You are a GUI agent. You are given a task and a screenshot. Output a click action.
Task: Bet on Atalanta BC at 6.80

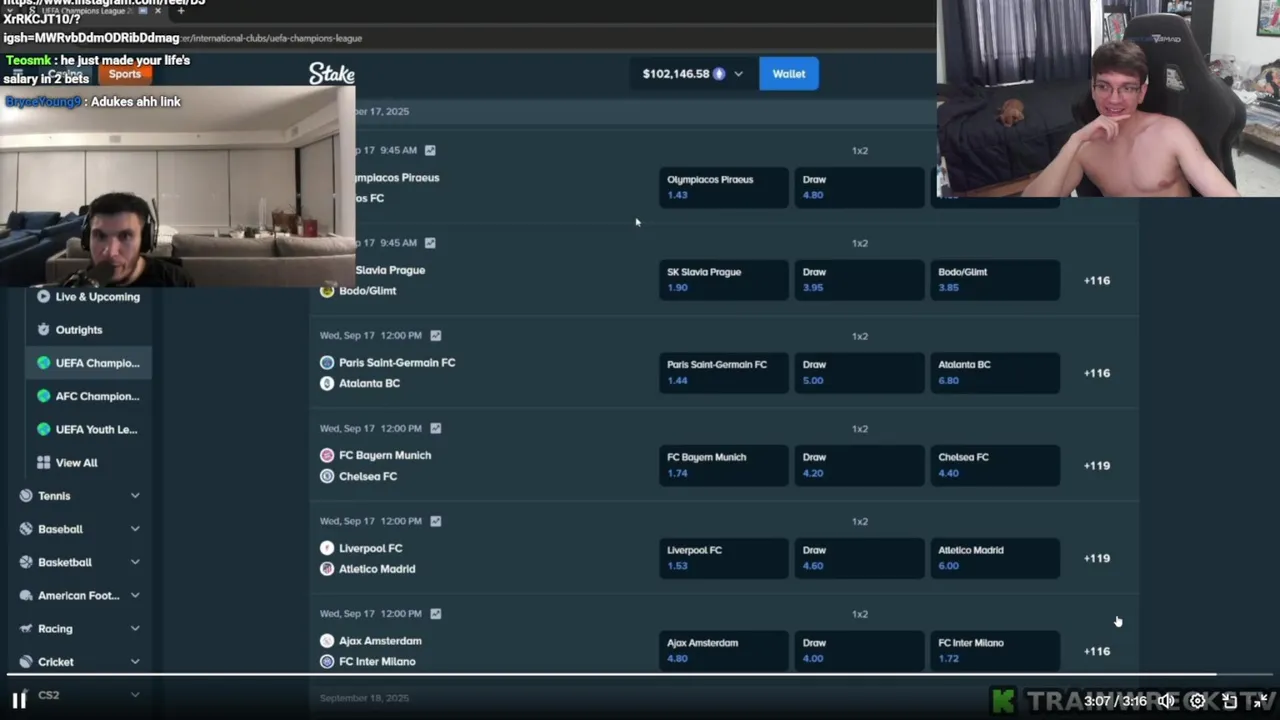(995, 372)
